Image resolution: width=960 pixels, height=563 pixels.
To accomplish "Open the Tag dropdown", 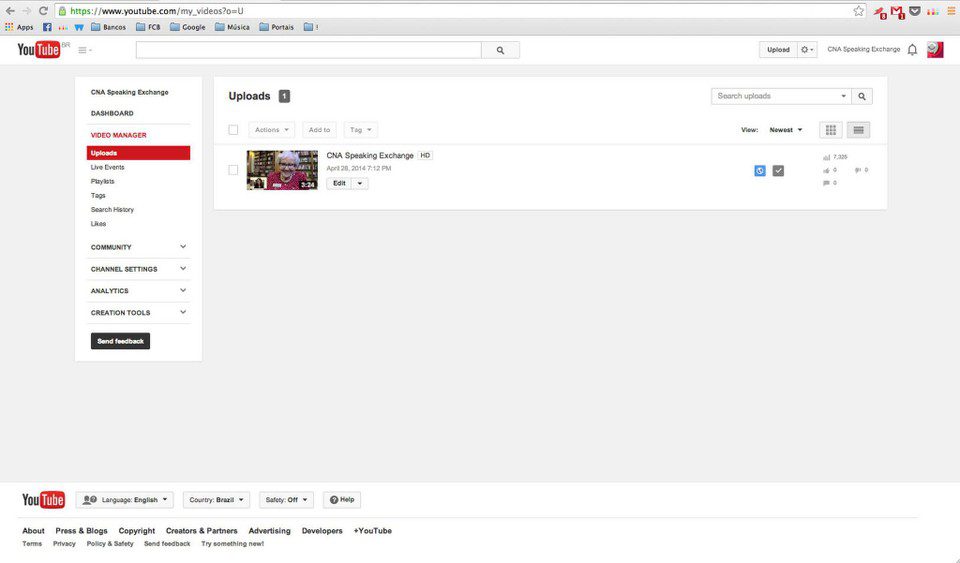I will coord(361,130).
